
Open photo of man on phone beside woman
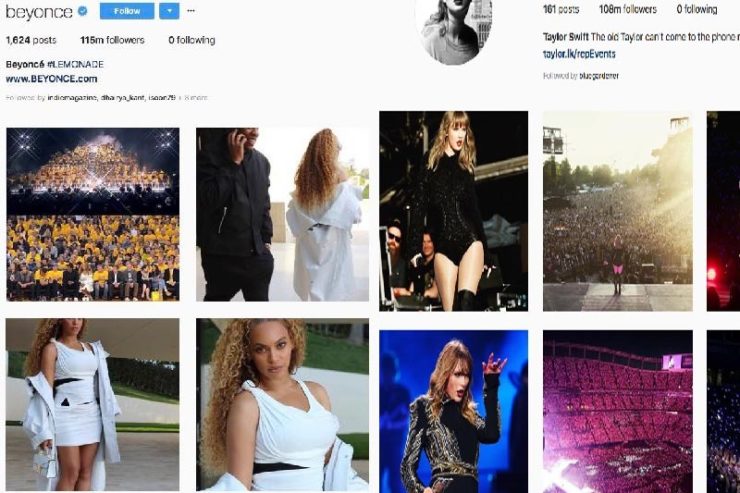(282, 214)
